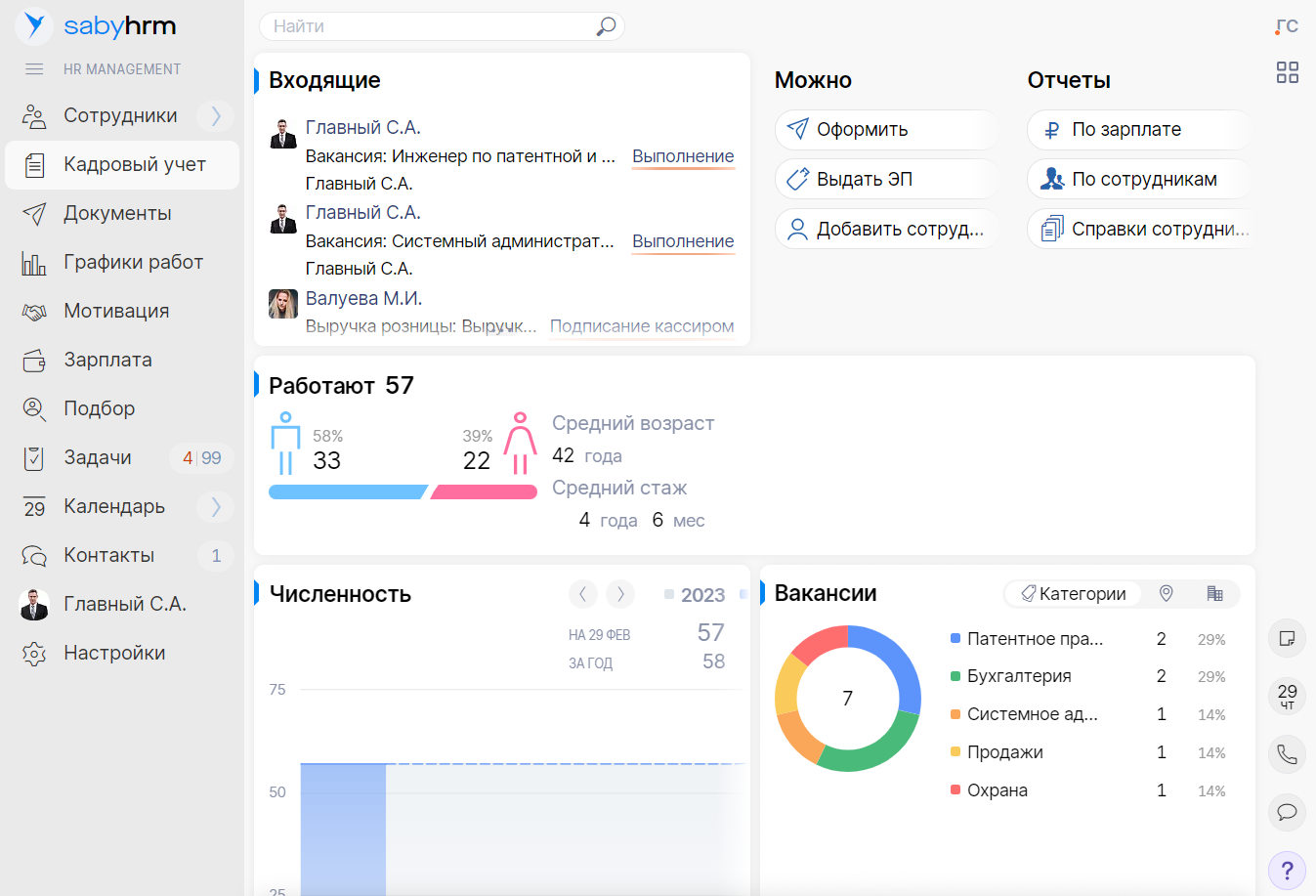Toggle the Категории filter in Вакансии widget
The image size is (1316, 896).
(x=1071, y=593)
